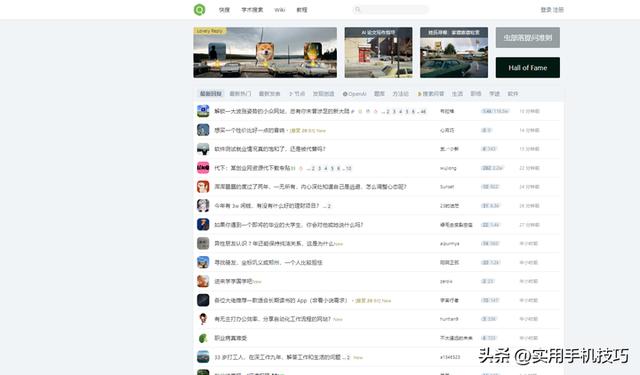The image size is (640, 375).
Task: Select the 软件 tab at the row end
Action: click(x=513, y=94)
